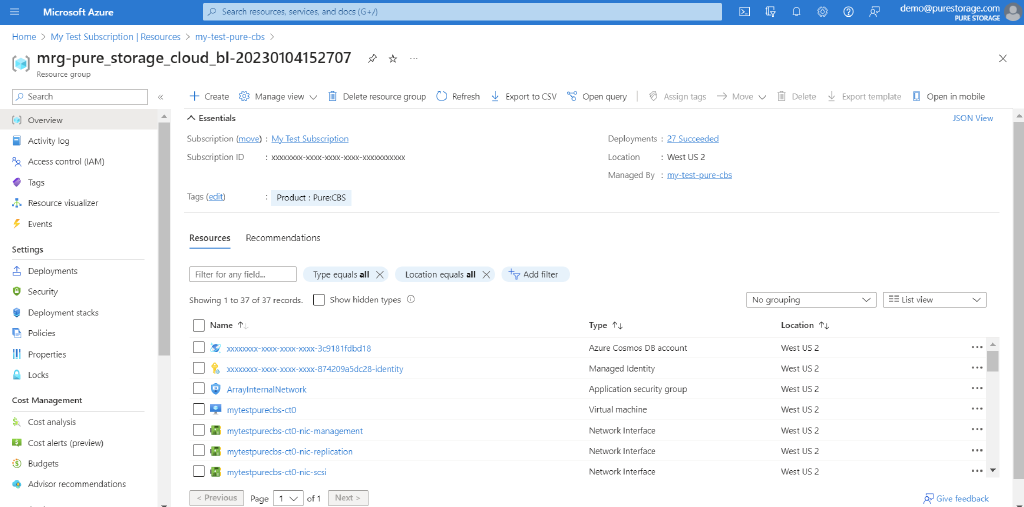Collapse the left sidebar menu
The width and height of the screenshot is (1024, 507).
point(160,97)
